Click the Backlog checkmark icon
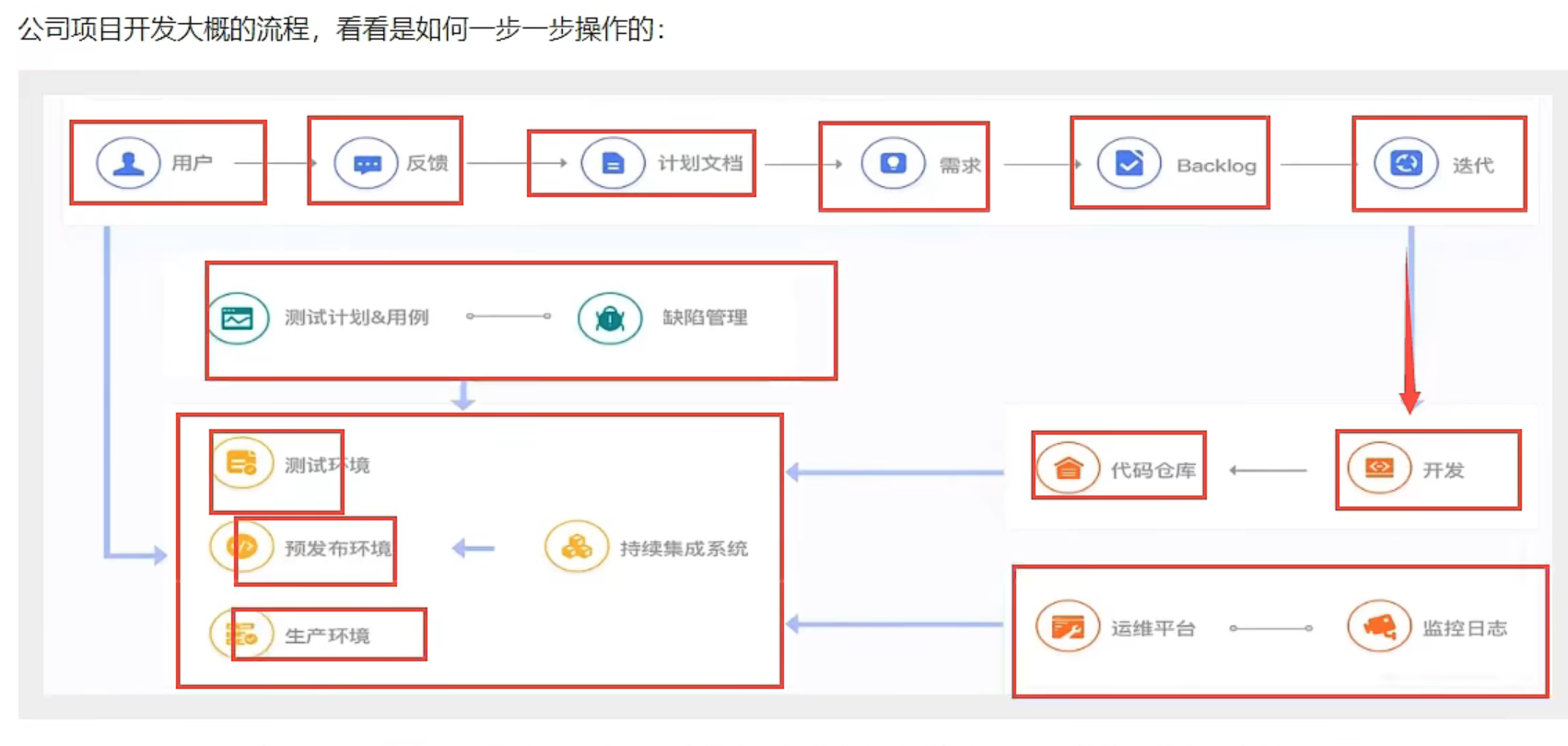 pyautogui.click(x=1129, y=163)
